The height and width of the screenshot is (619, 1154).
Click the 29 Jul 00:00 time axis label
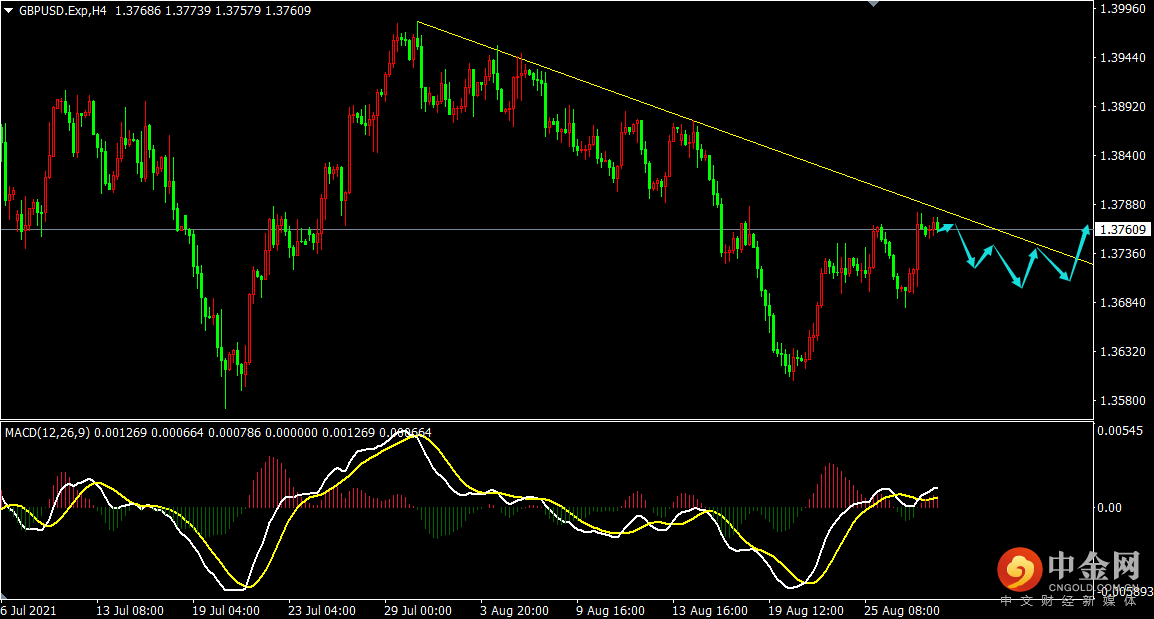[417, 610]
